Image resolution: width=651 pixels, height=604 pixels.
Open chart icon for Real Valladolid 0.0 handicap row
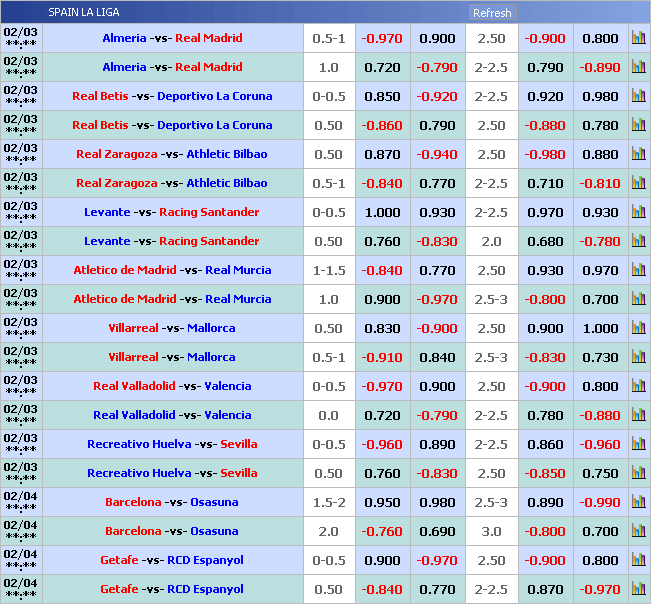(x=638, y=415)
